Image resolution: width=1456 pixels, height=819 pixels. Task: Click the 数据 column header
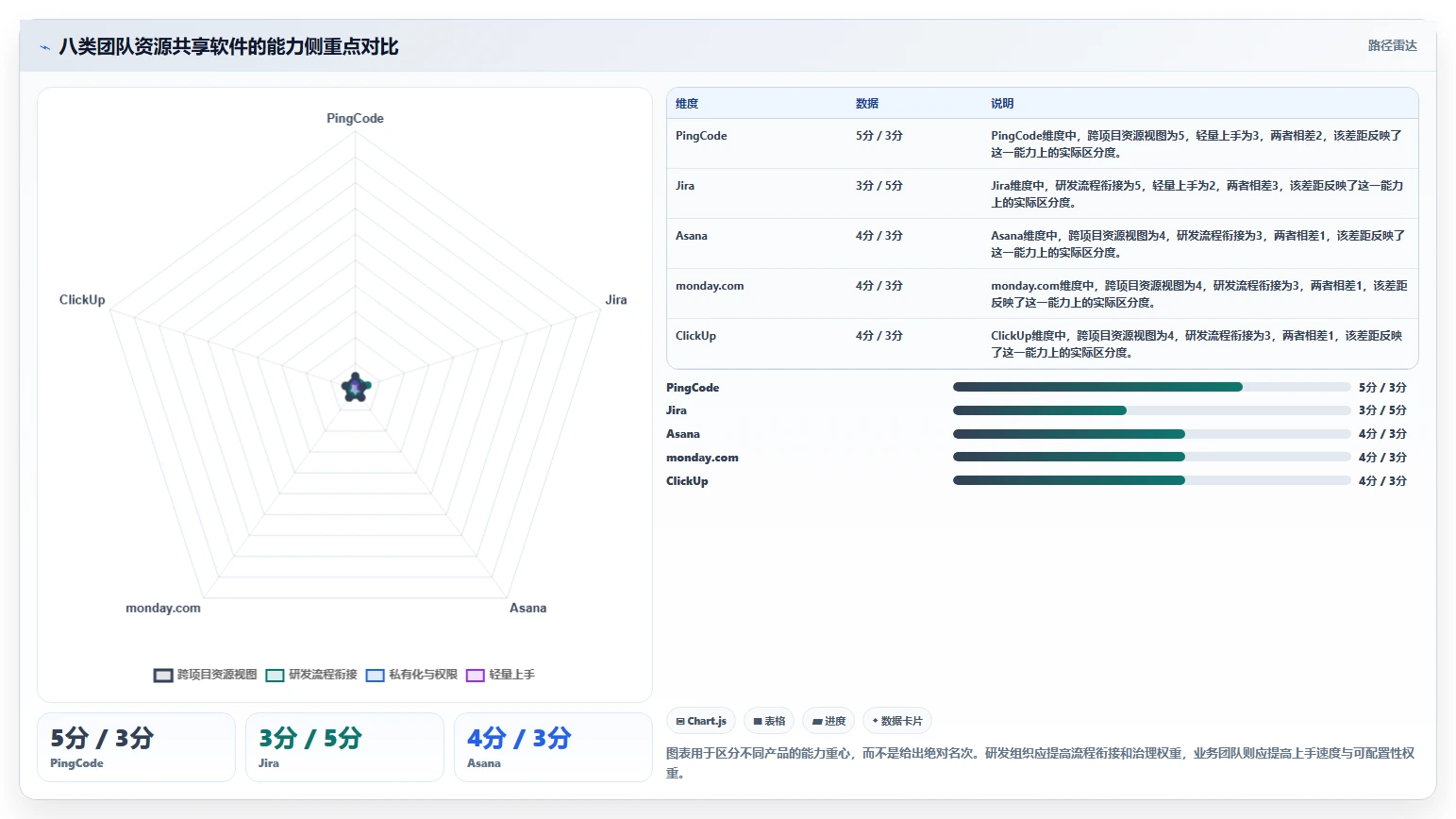click(867, 104)
